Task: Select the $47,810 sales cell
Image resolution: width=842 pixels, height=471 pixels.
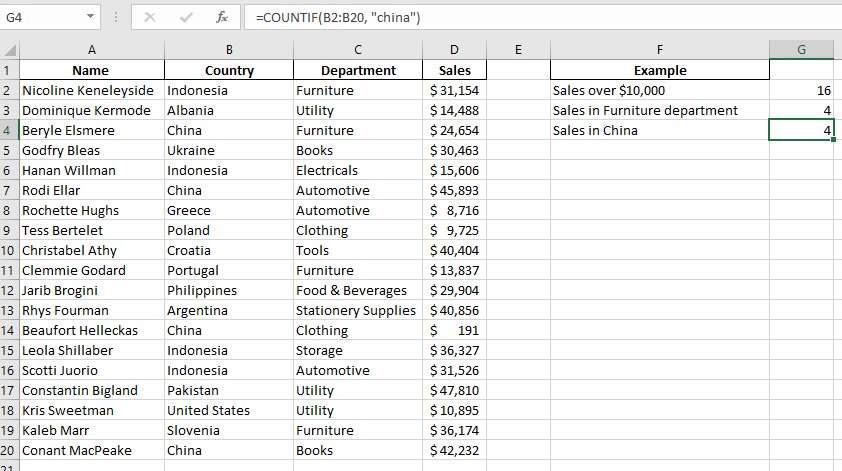Action: [x=455, y=390]
